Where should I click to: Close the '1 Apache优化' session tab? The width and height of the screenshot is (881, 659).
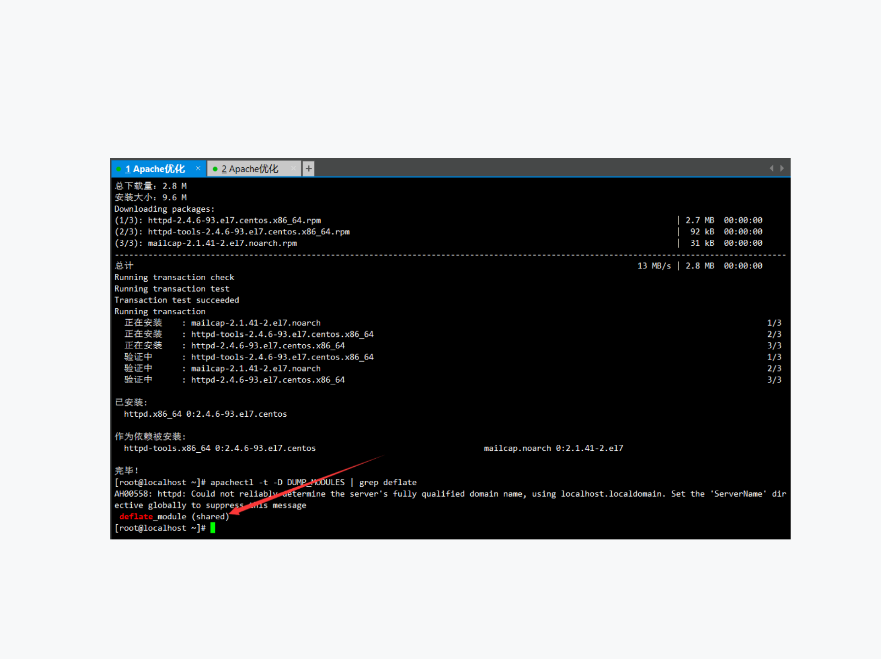coord(198,168)
